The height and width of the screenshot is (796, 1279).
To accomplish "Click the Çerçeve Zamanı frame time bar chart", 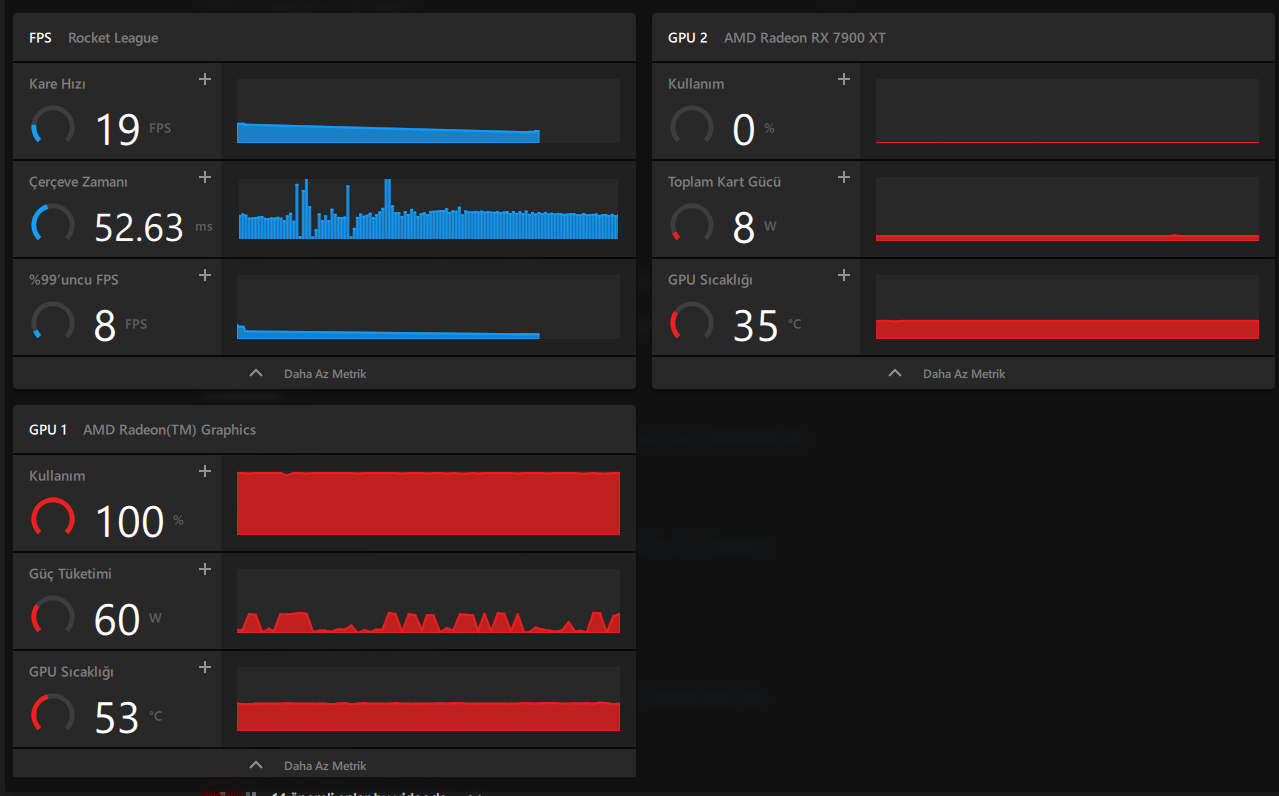I will tap(428, 209).
